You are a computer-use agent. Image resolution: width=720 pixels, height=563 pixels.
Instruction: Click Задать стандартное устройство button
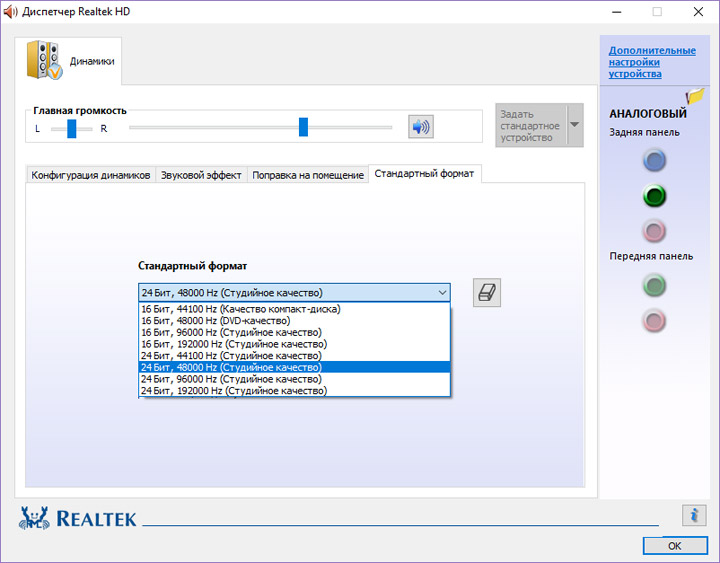[x=531, y=125]
